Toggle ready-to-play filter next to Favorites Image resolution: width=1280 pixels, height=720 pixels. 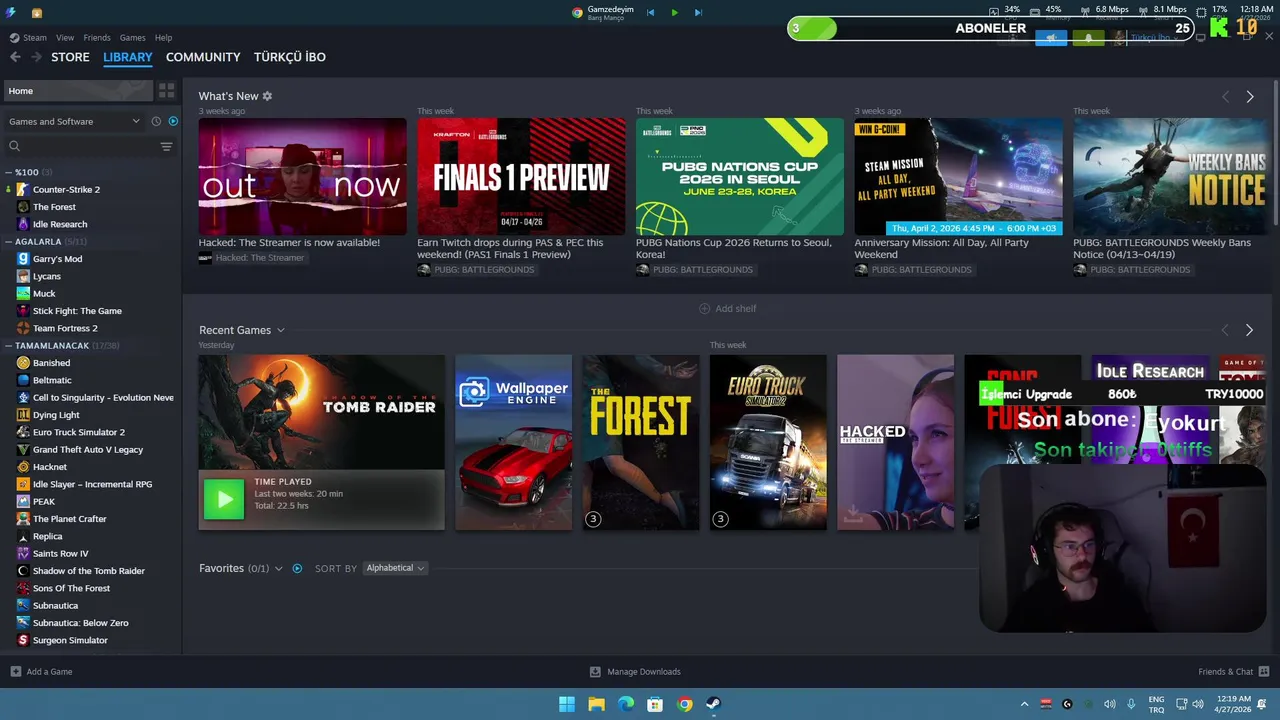(x=297, y=568)
